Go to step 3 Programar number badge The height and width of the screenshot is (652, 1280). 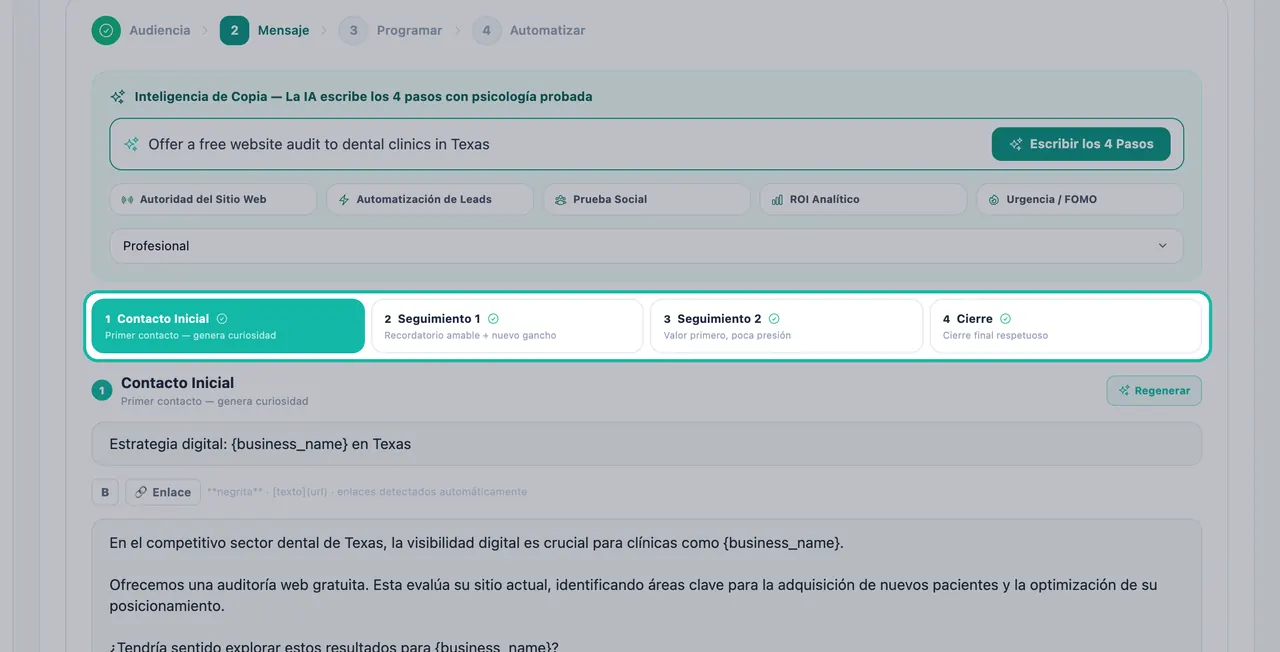[353, 30]
